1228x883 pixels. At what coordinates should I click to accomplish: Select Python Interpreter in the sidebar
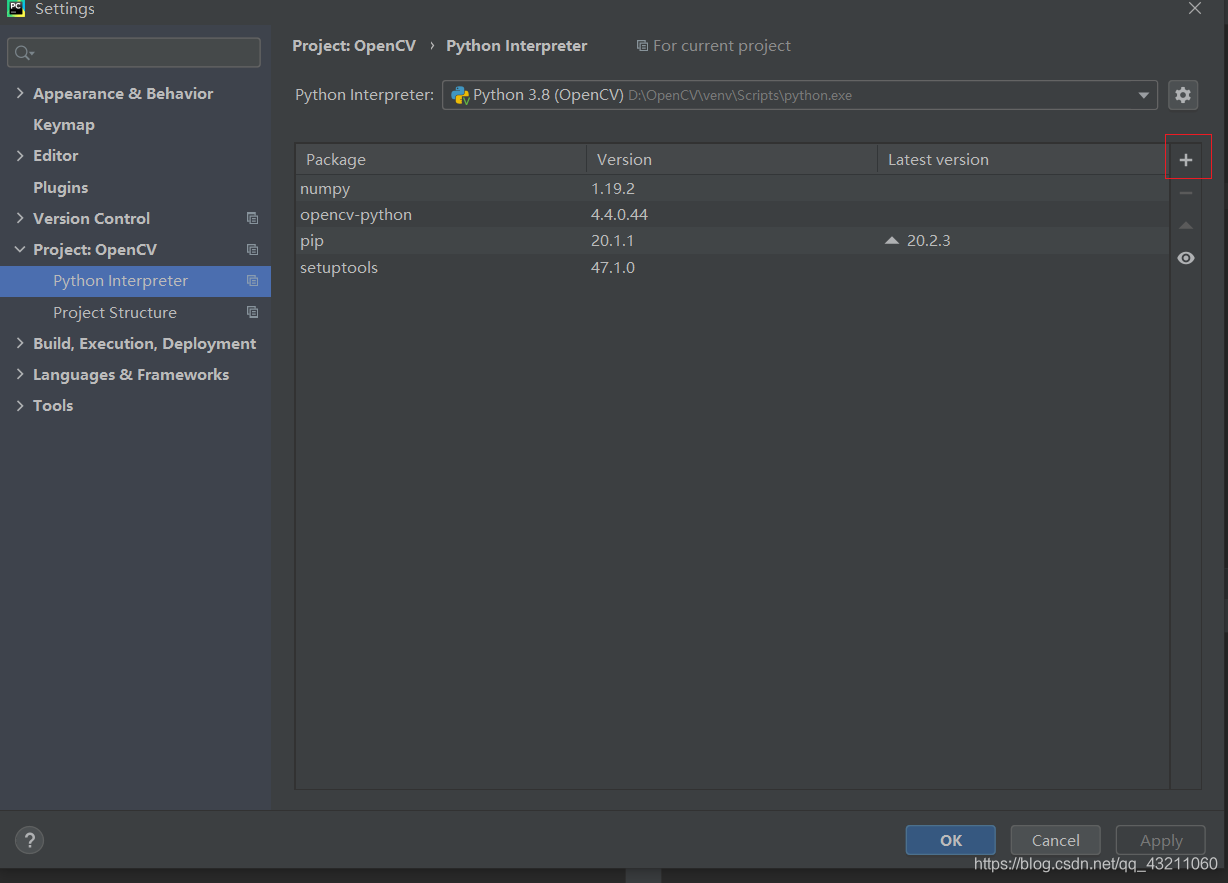click(x=135, y=281)
